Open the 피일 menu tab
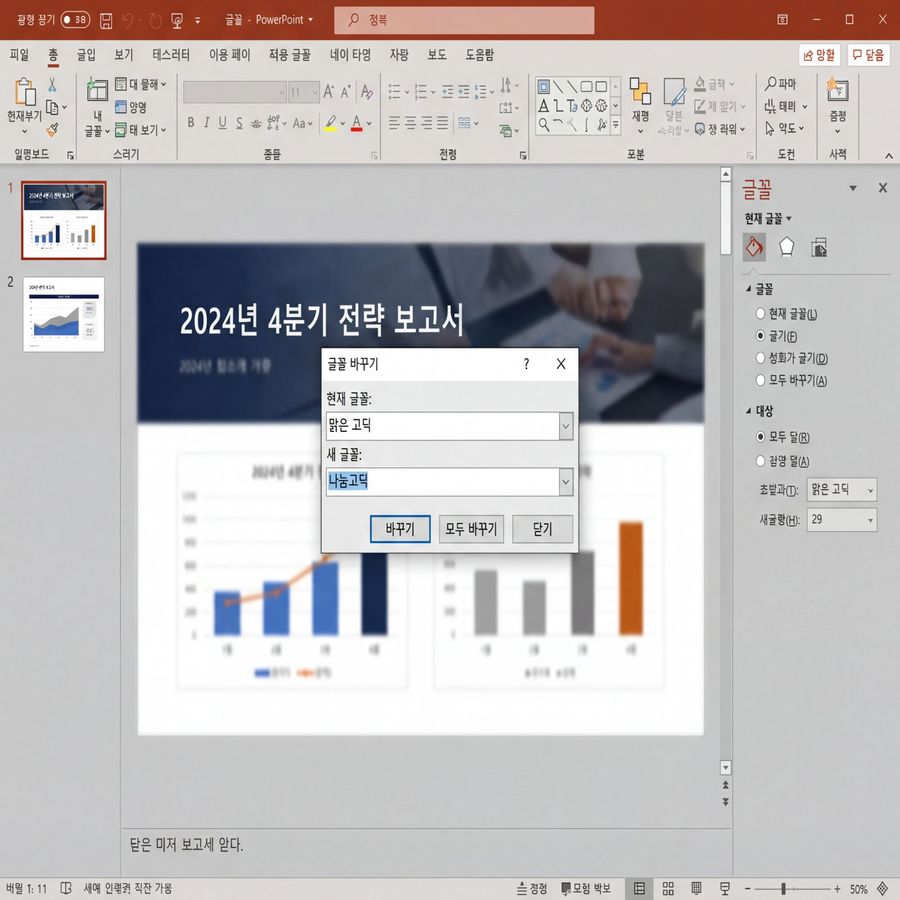 pyautogui.click(x=19, y=55)
